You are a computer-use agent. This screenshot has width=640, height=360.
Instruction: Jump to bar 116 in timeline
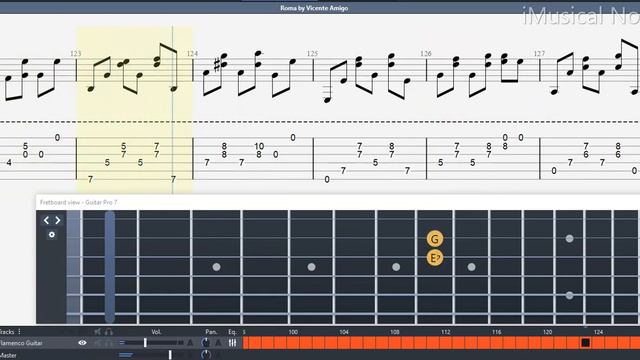tap(496, 332)
